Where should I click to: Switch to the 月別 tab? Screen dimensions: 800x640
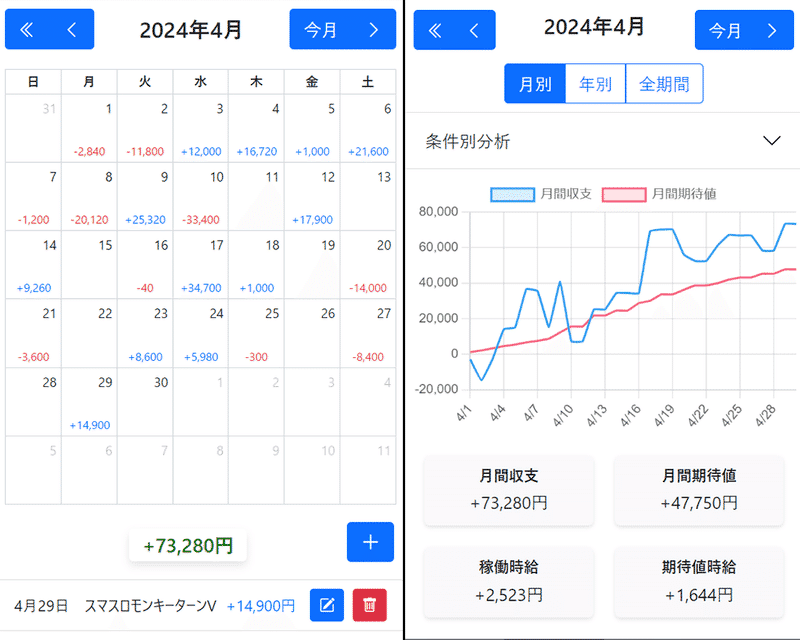tap(534, 84)
